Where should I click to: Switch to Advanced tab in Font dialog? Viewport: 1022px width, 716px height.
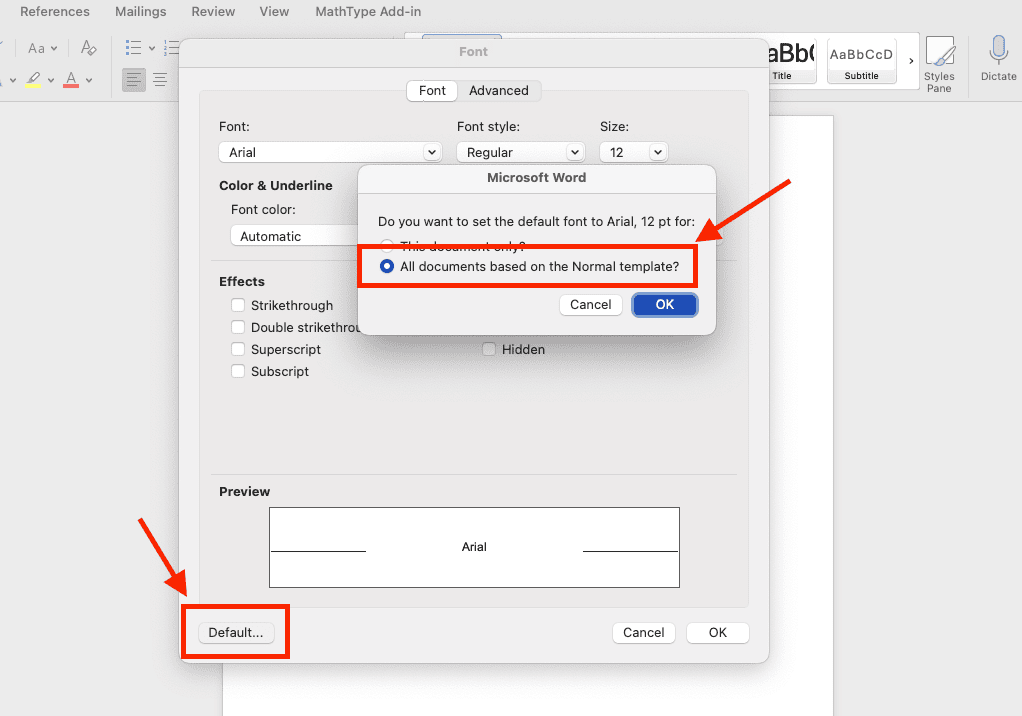499,91
